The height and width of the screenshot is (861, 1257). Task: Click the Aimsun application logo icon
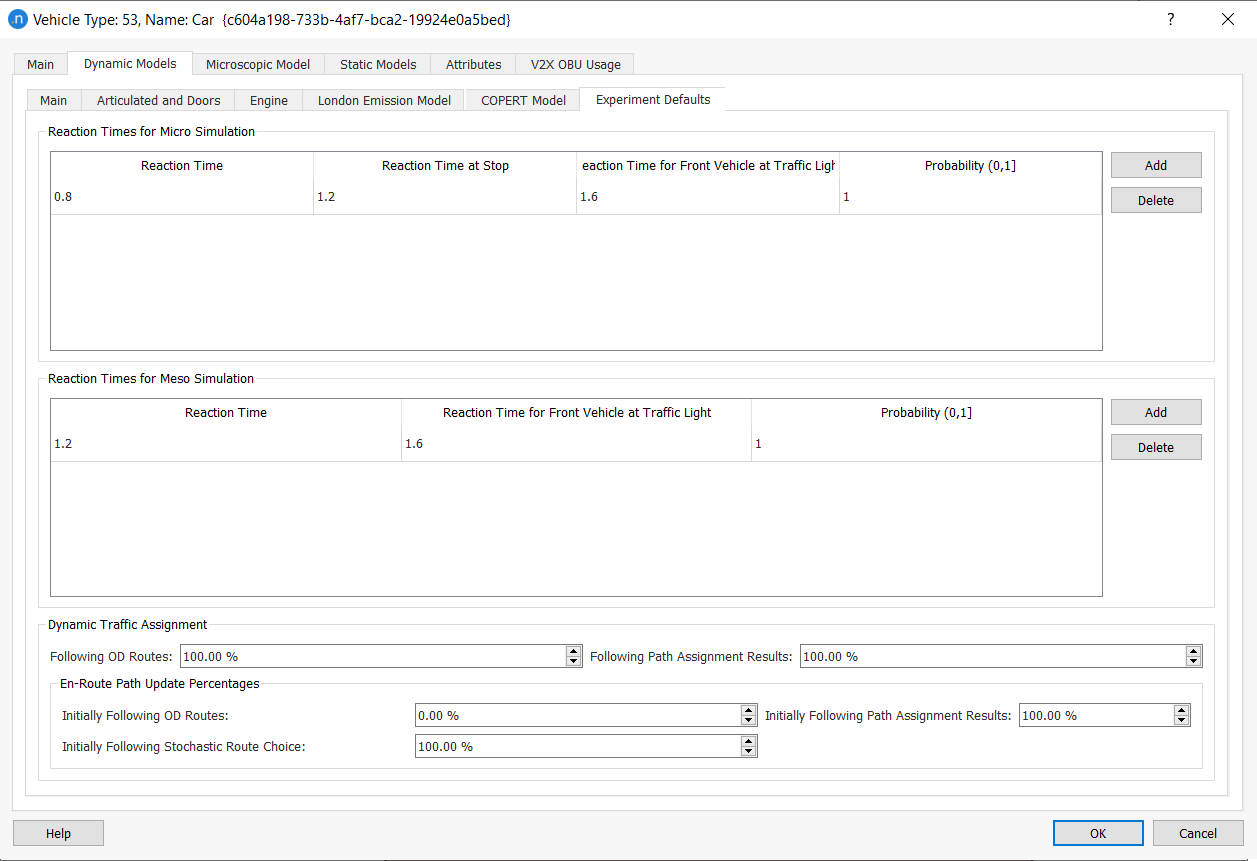(x=17, y=18)
